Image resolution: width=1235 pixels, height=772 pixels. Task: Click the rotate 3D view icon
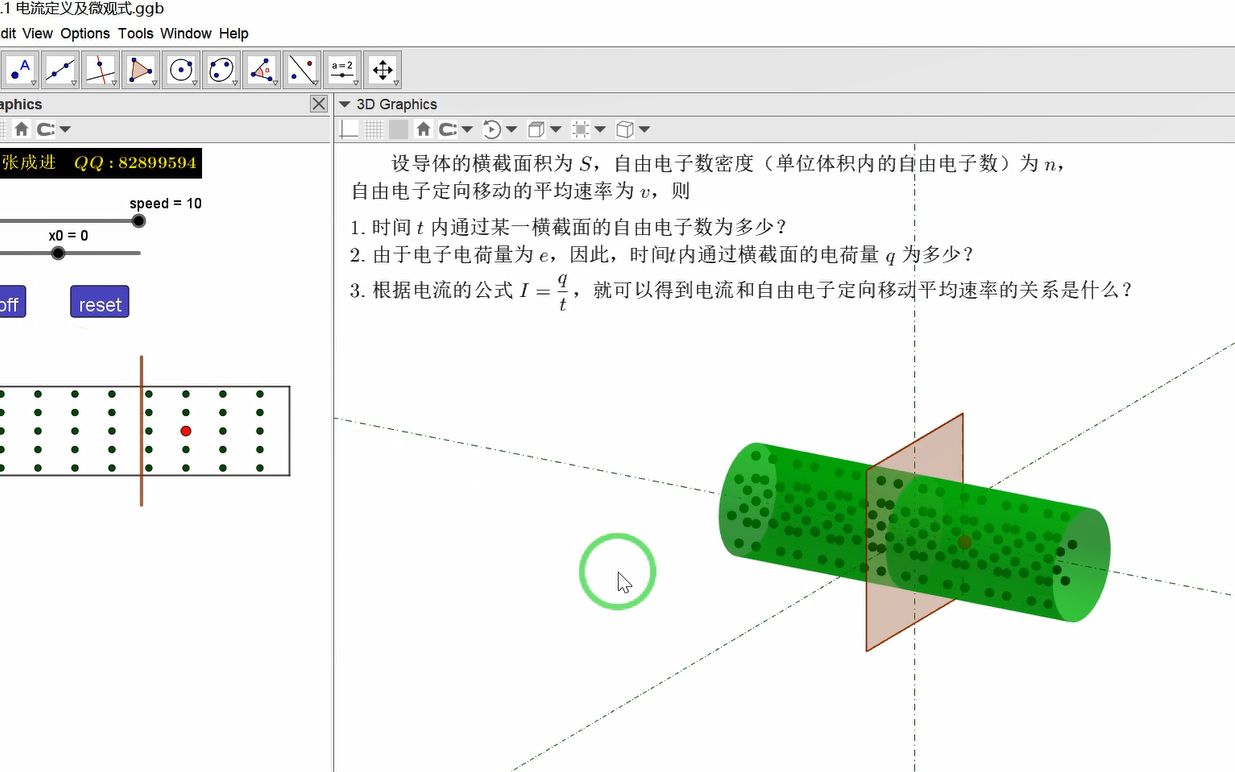click(x=492, y=129)
